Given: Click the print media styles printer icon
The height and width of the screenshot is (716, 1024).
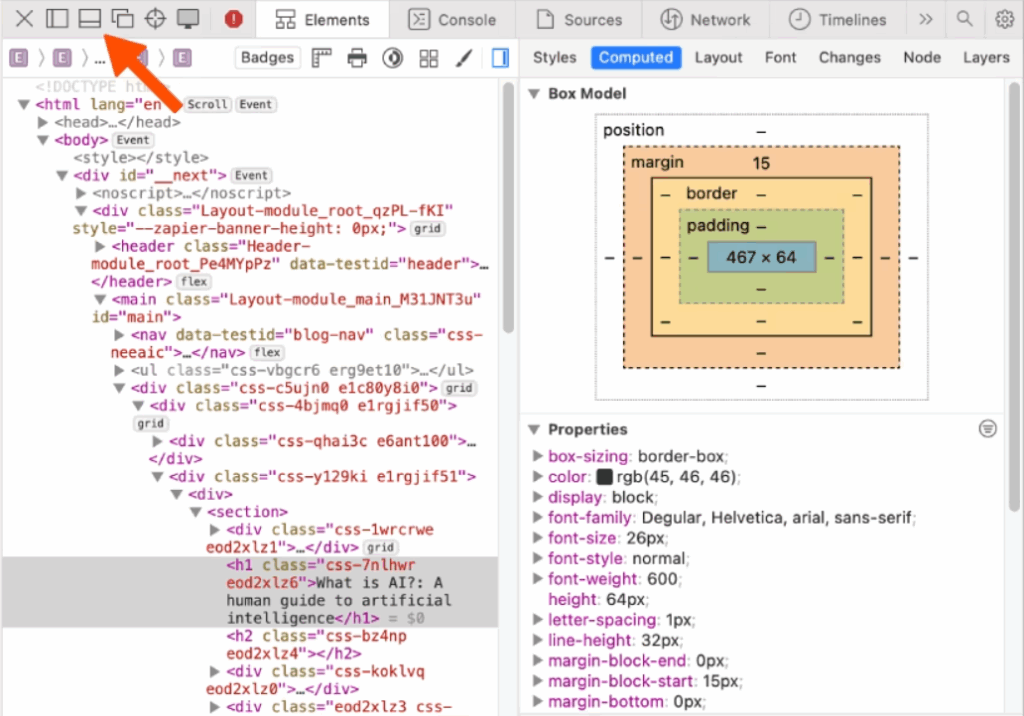Looking at the screenshot, I should point(357,58).
